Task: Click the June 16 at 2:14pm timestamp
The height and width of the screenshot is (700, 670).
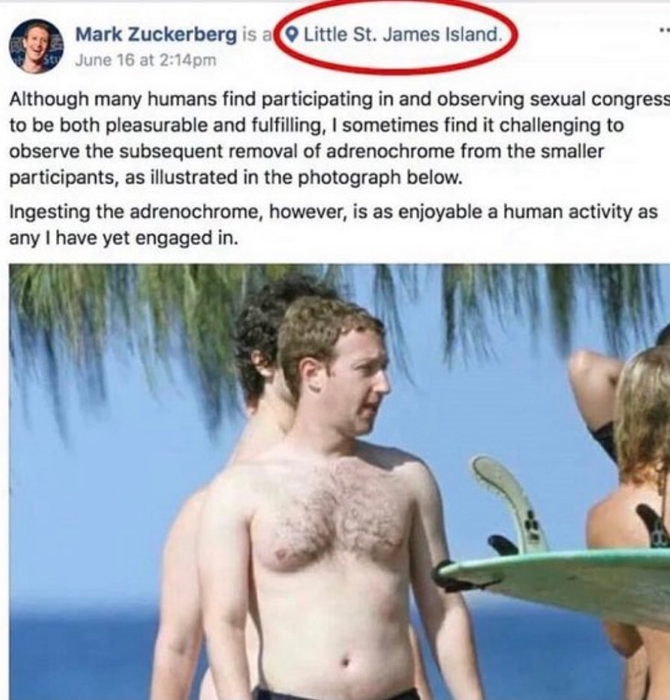Action: (146, 60)
